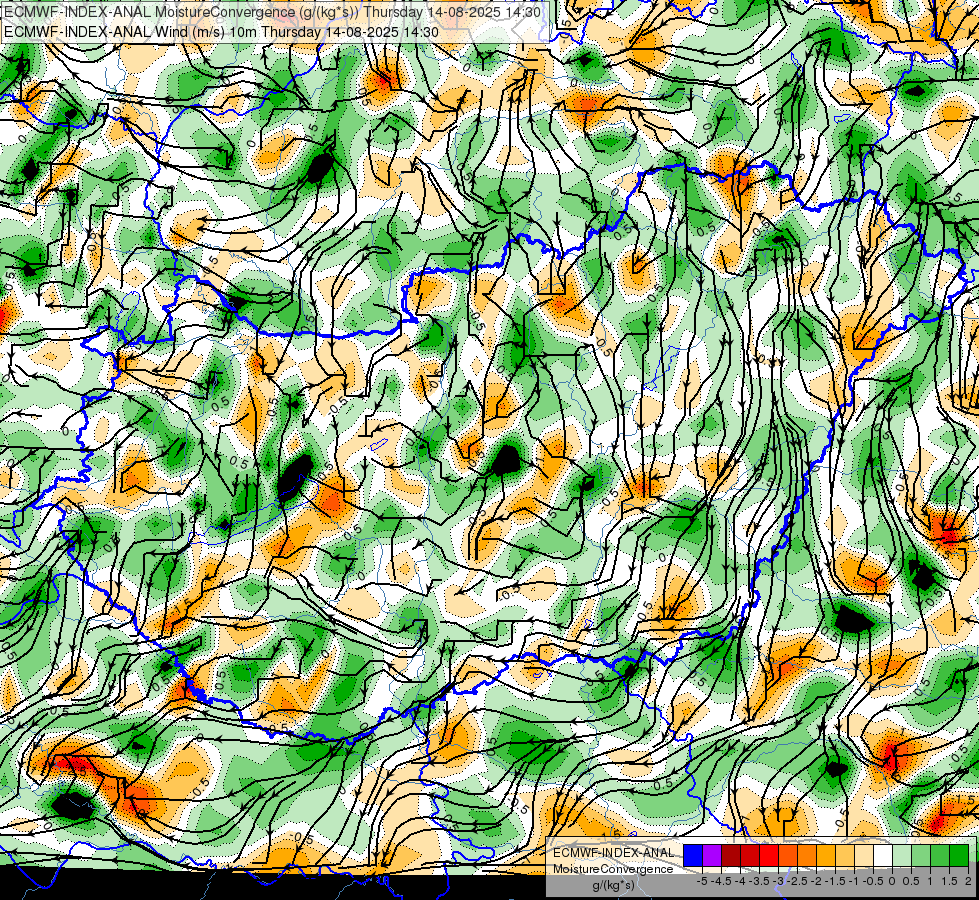Click the g/(kg*s) unit label

[614, 886]
